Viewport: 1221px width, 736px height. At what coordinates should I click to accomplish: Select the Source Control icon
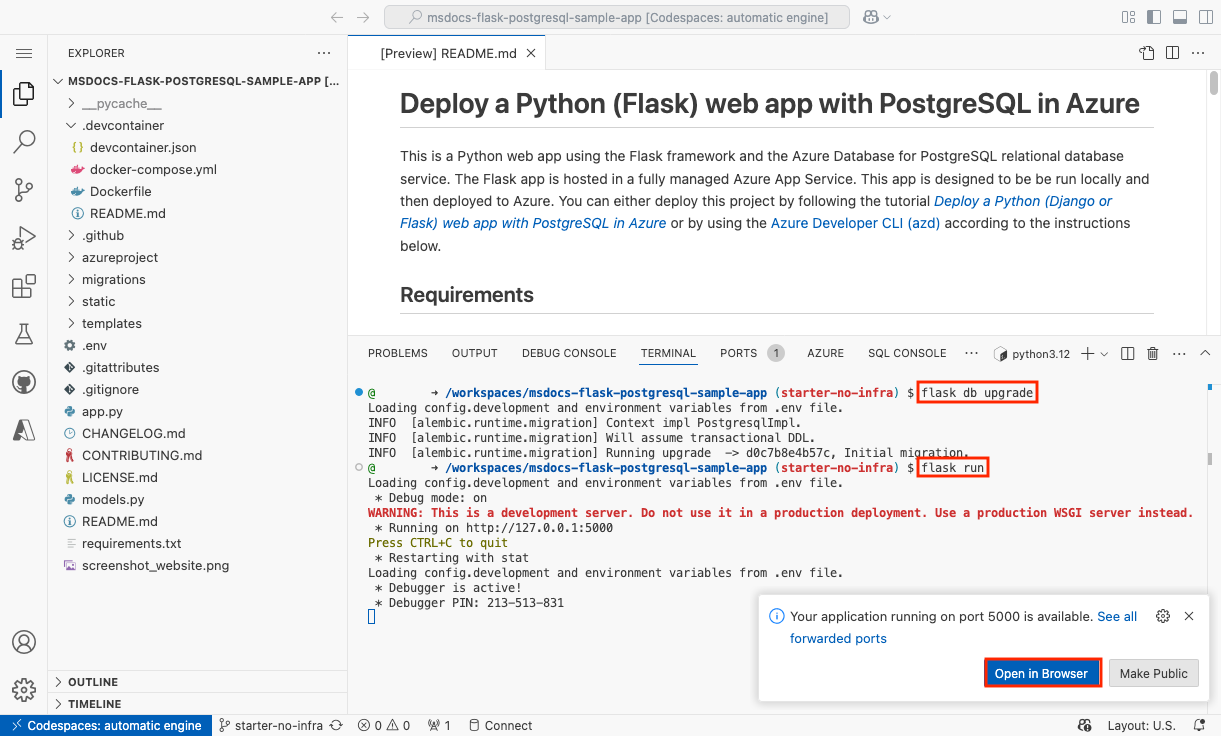[x=24, y=190]
